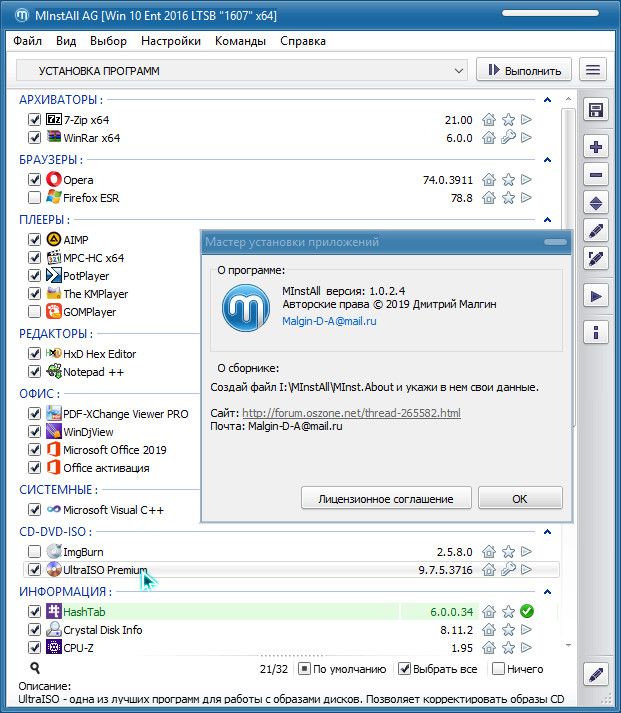621x713 pixels.
Task: Collapse the АРХИВАТОРЫ section arrow
Action: point(547,100)
